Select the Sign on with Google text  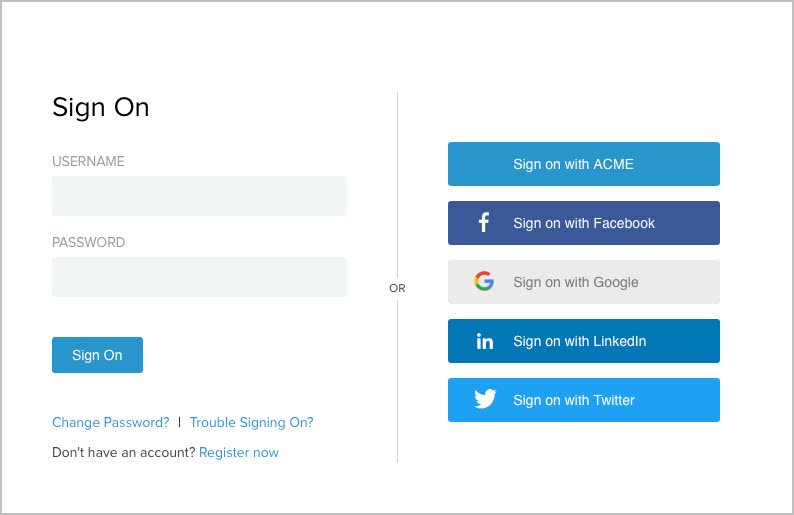point(576,282)
